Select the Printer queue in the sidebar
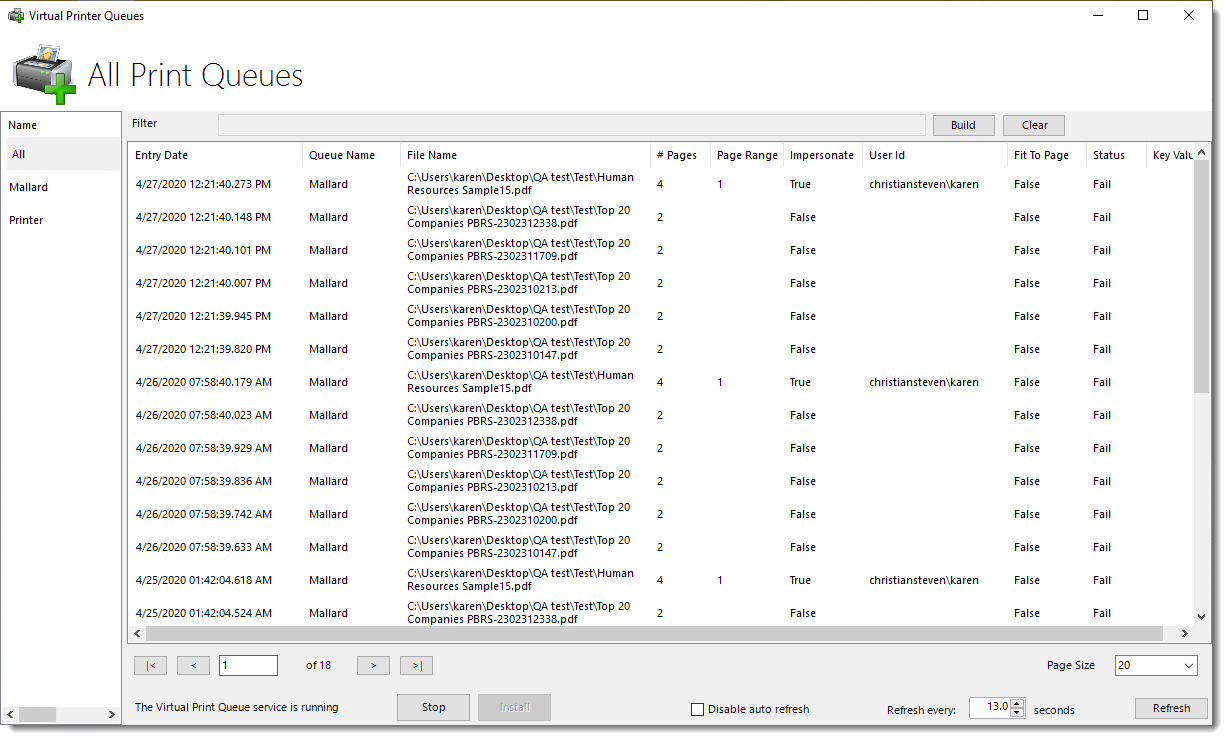This screenshot has height=740, width=1228. (x=29, y=220)
